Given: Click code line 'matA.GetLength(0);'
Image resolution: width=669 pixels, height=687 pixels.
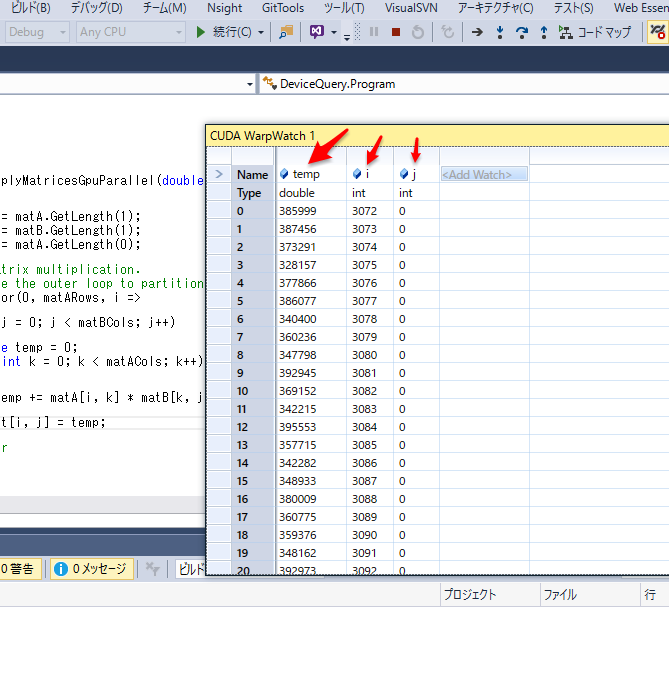Looking at the screenshot, I should 78,244.
